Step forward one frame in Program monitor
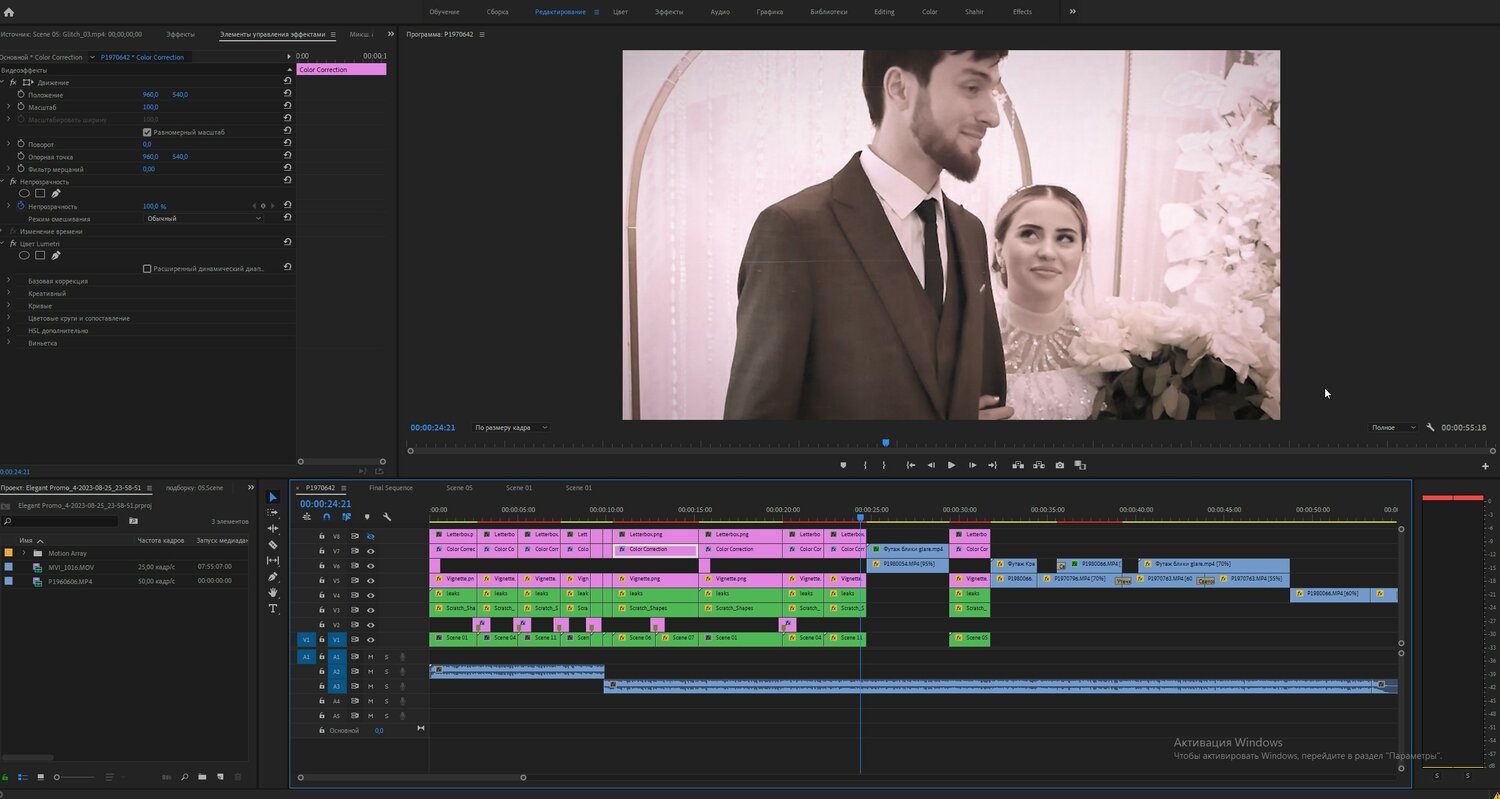 (972, 465)
